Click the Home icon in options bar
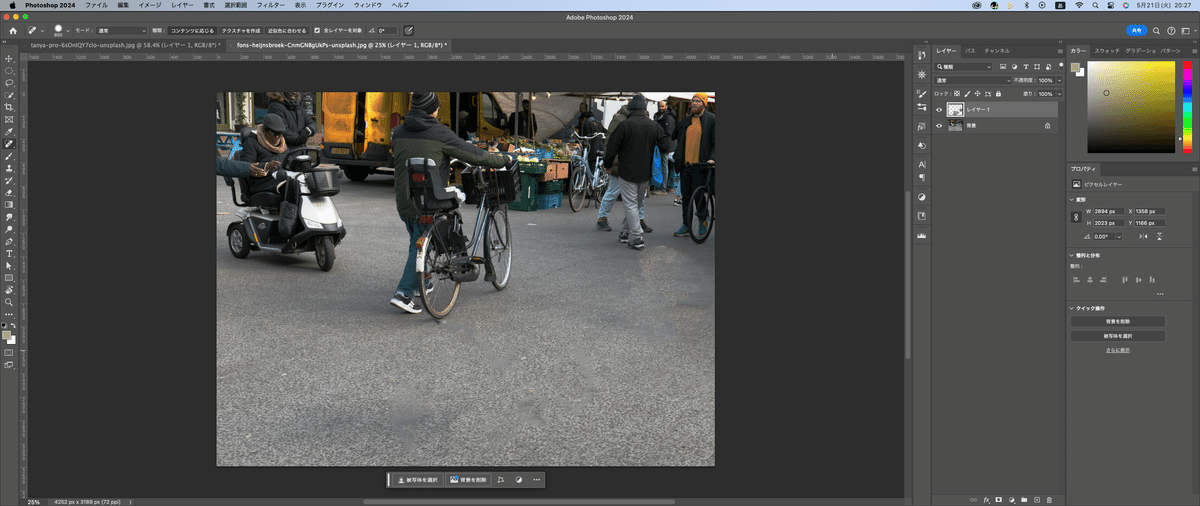The height and width of the screenshot is (506, 1200). pyautogui.click(x=13, y=31)
